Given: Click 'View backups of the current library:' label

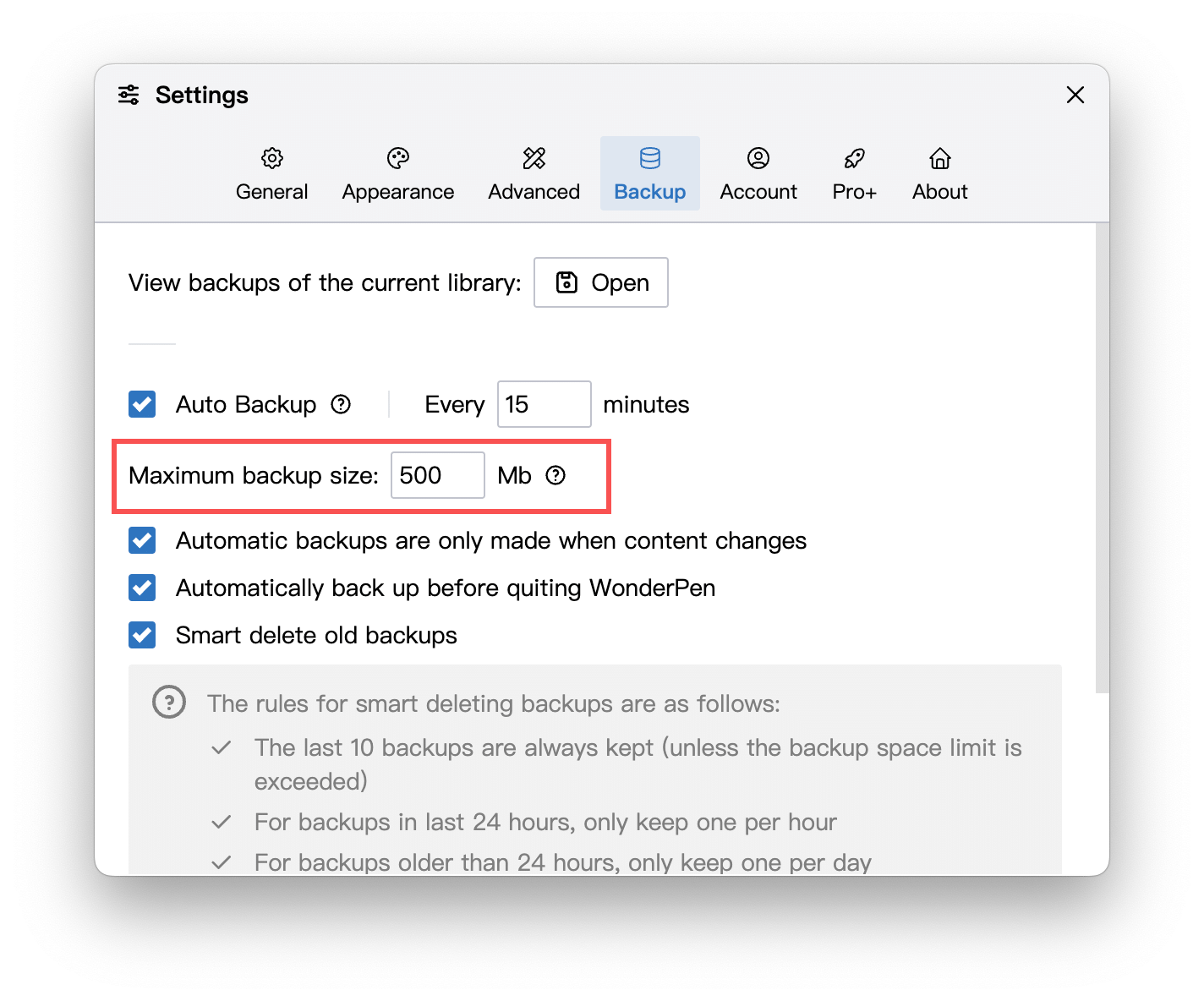Looking at the screenshot, I should (325, 282).
